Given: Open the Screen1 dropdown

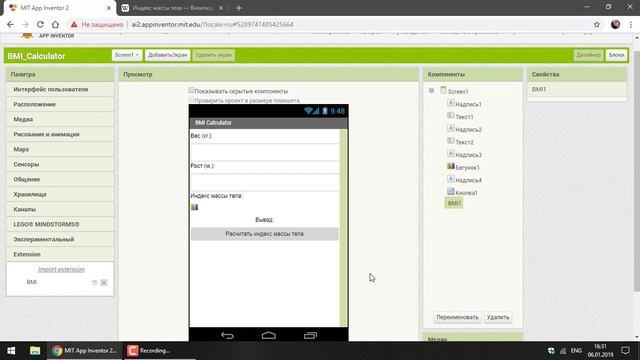Looking at the screenshot, I should (x=127, y=55).
